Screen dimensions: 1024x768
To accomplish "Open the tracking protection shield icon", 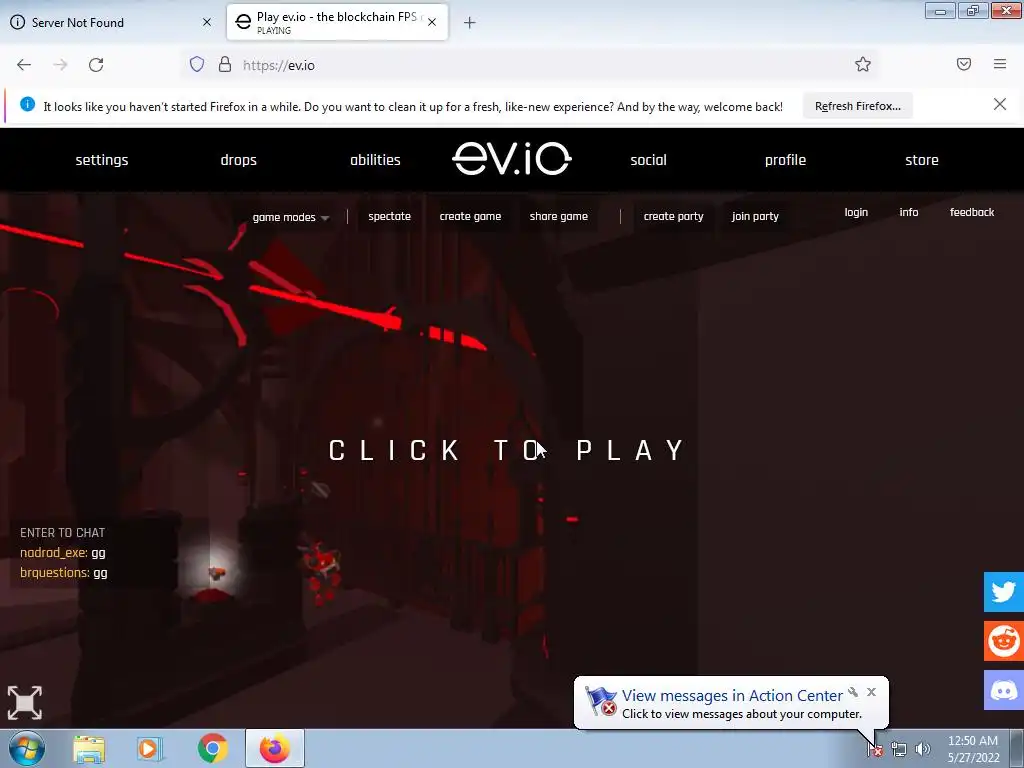I will pos(197,65).
